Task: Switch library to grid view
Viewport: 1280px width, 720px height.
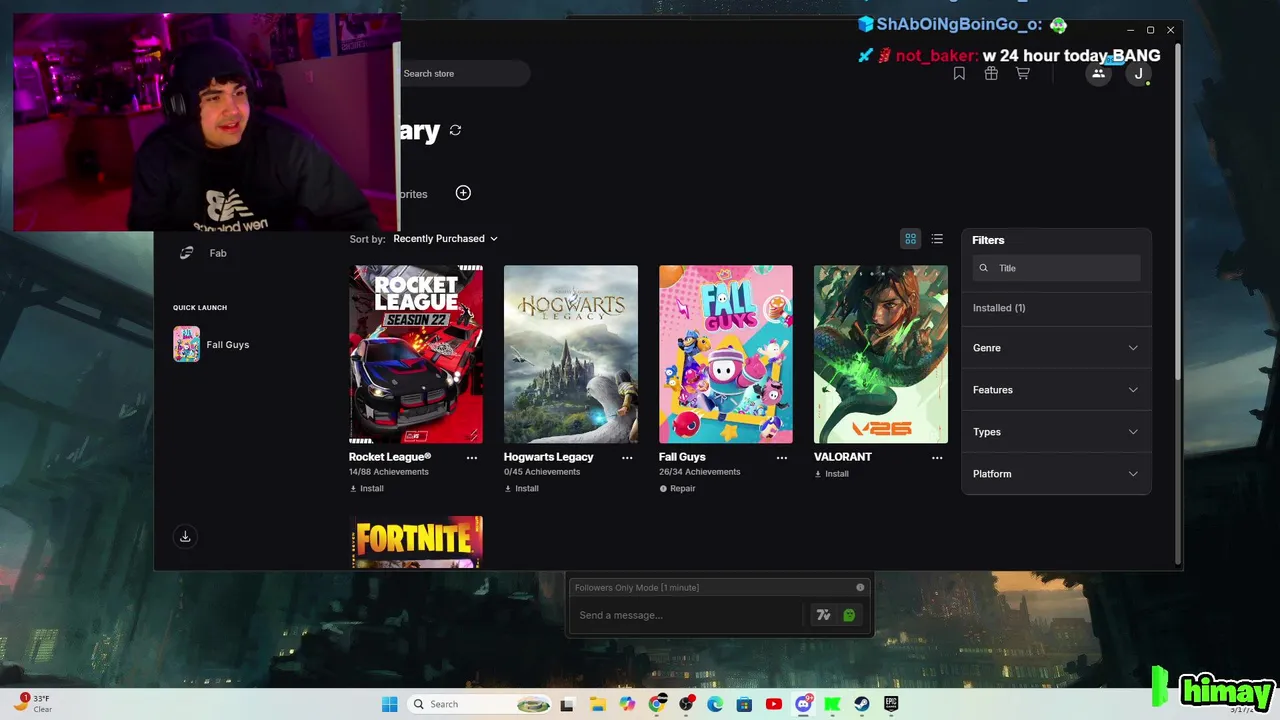Action: (x=910, y=239)
